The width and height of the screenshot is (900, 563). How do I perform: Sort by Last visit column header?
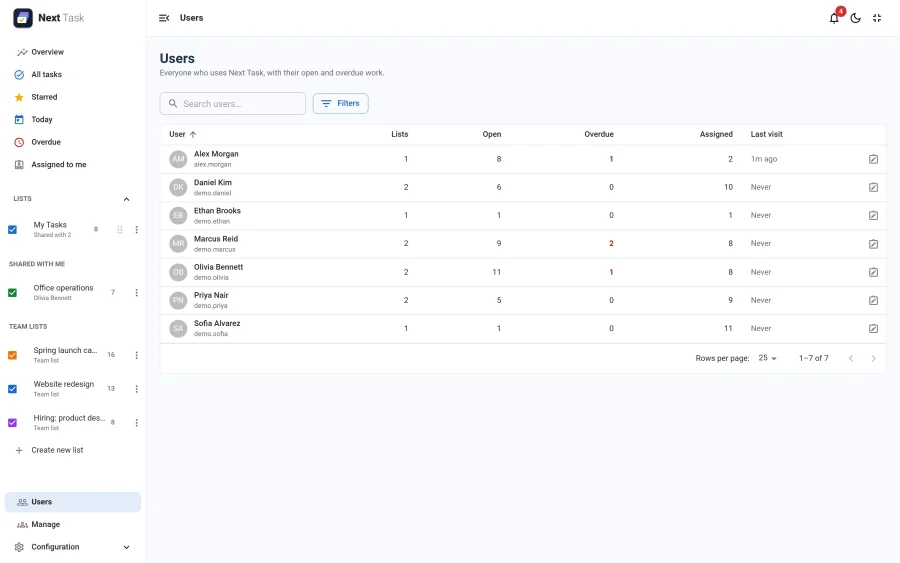coord(766,134)
